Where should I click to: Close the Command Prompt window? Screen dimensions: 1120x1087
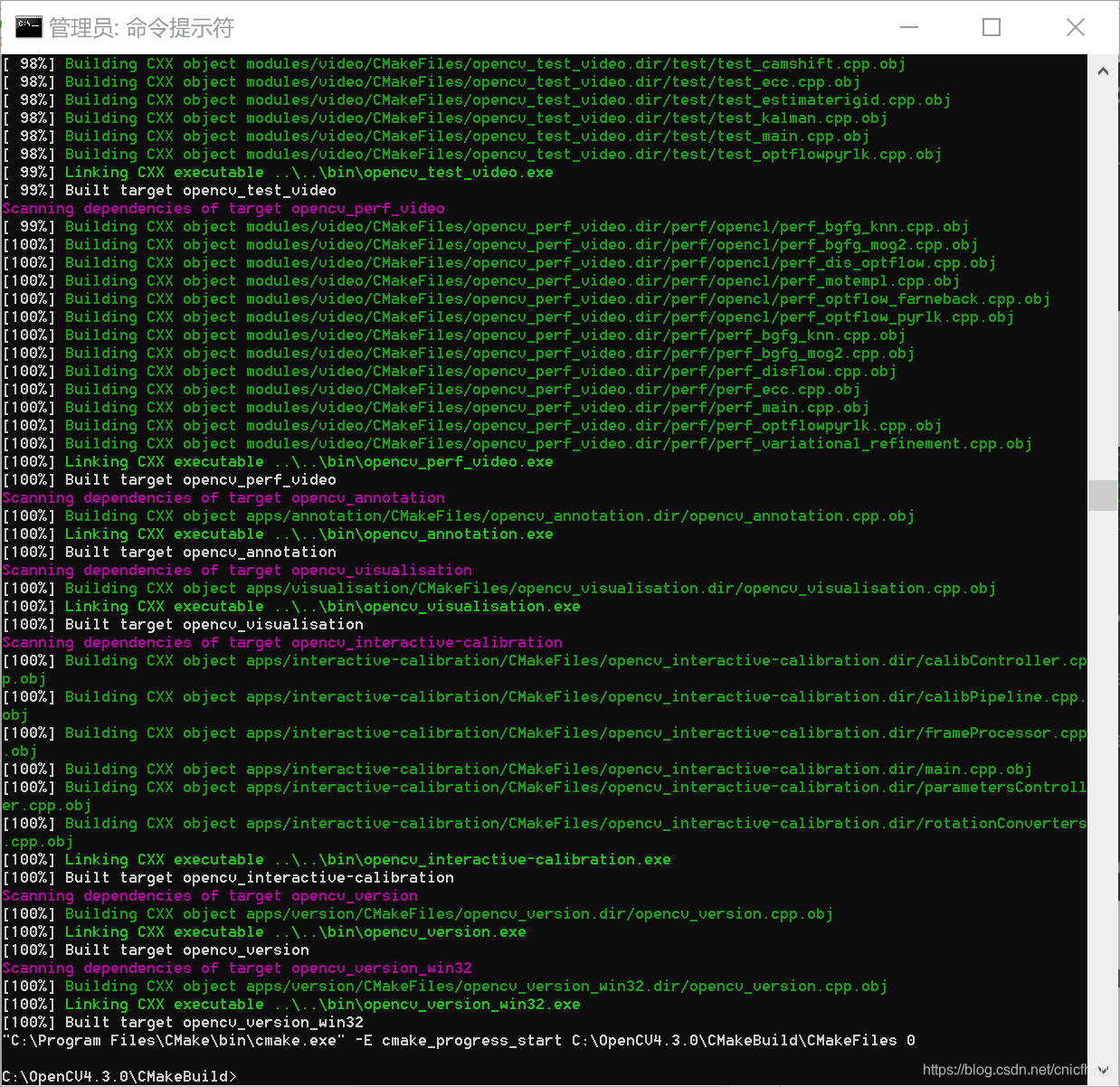(x=1075, y=27)
